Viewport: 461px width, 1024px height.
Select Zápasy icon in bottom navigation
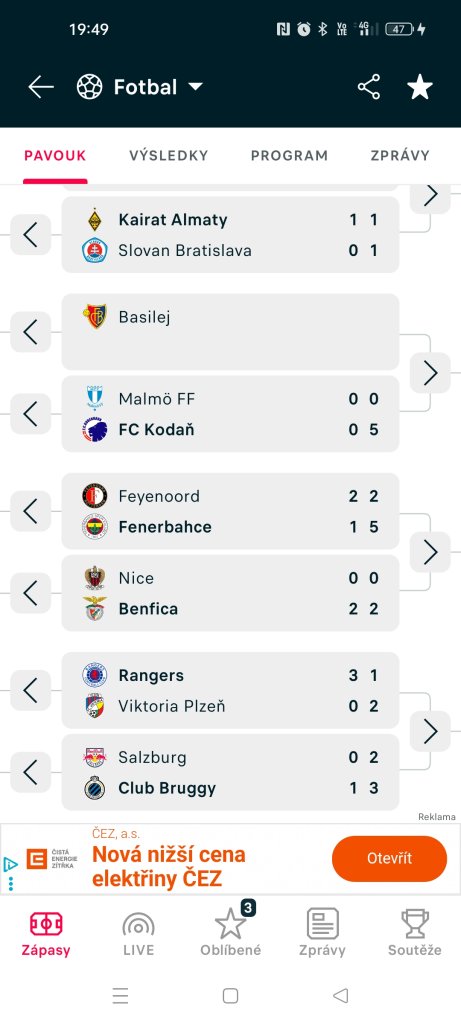coord(46,934)
